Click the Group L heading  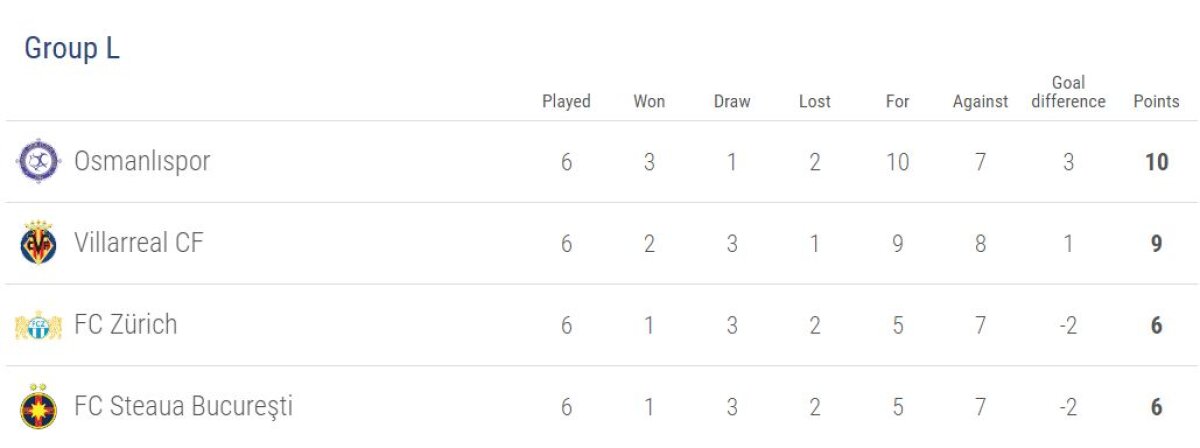coord(72,49)
